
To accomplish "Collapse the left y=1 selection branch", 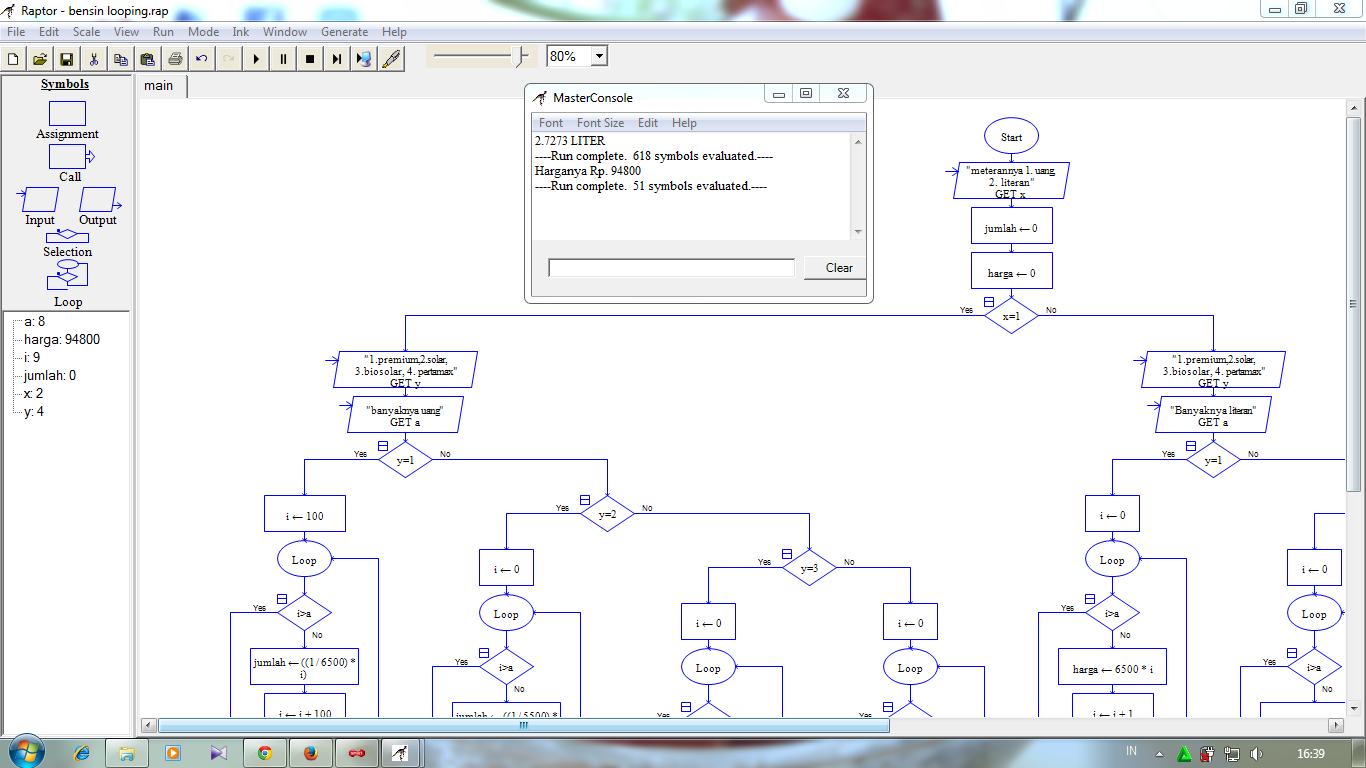I will point(382,445).
